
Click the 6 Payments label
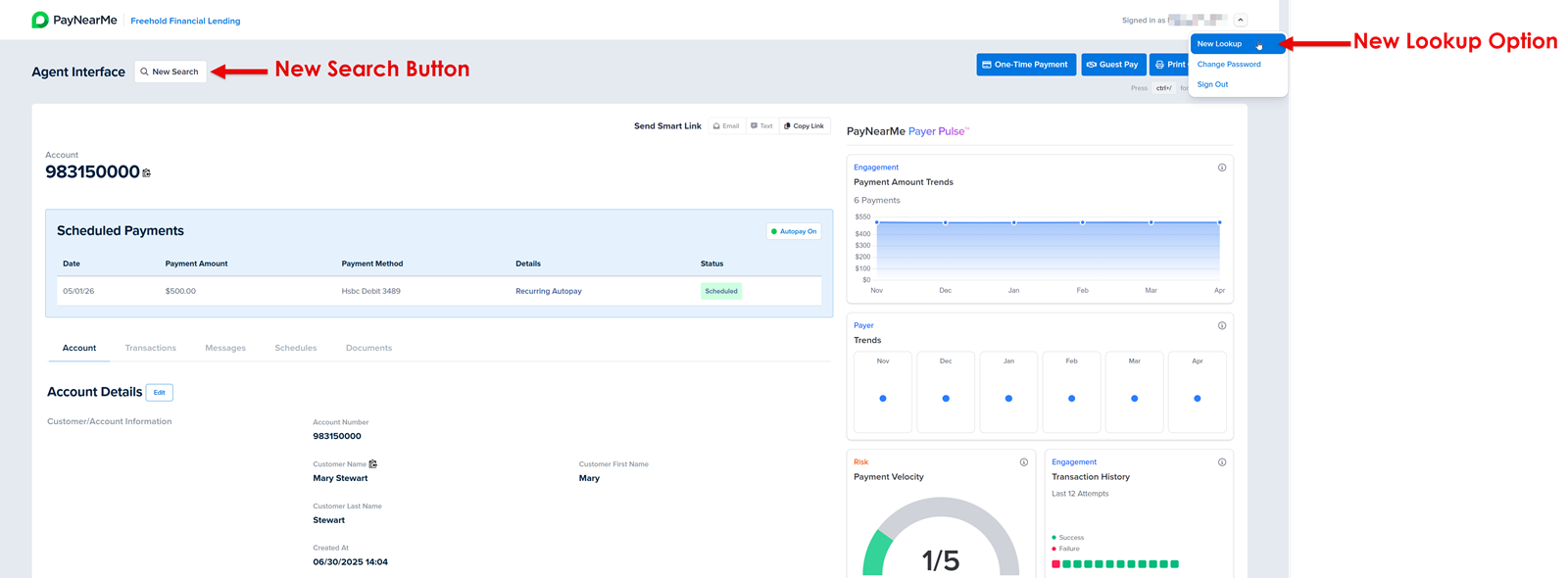(877, 200)
